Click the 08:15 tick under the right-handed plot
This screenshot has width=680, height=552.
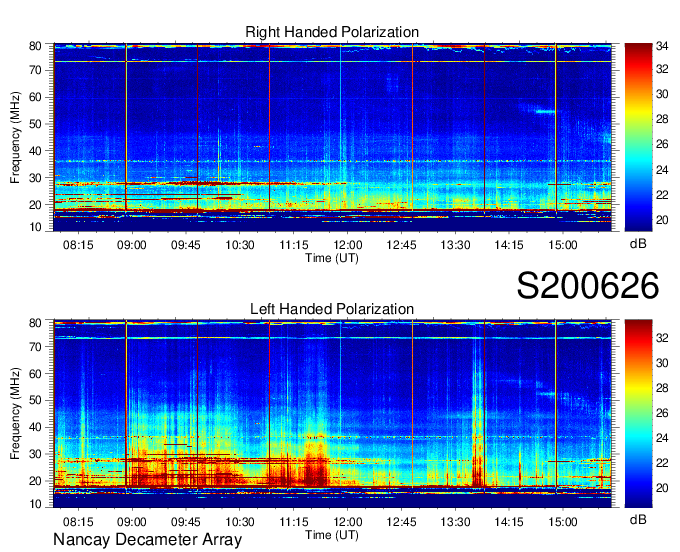point(78,245)
